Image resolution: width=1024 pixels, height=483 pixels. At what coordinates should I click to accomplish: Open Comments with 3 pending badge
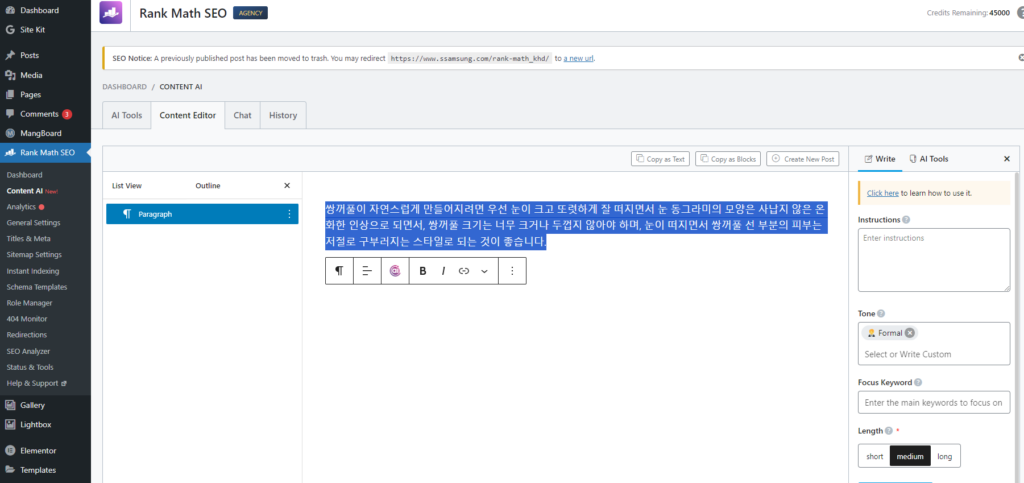[x=46, y=114]
